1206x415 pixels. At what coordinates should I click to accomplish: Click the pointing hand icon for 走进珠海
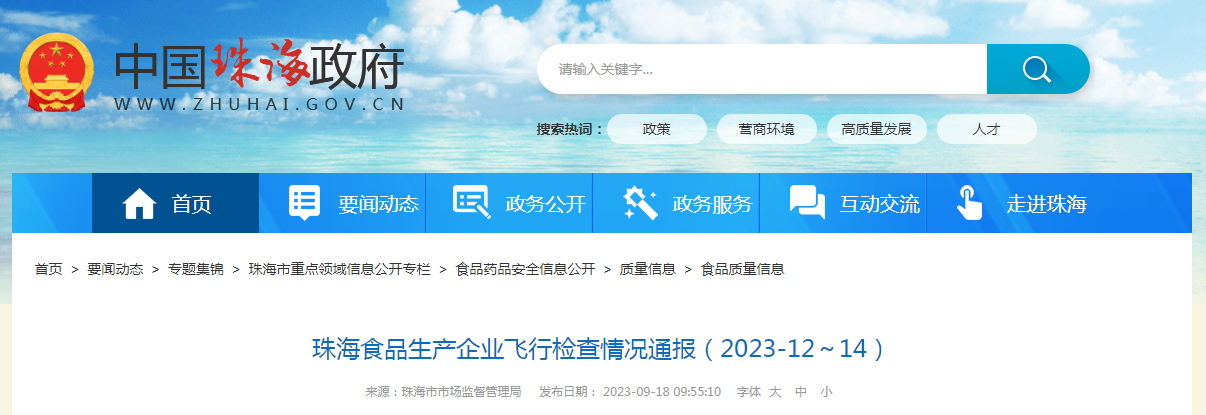point(969,203)
